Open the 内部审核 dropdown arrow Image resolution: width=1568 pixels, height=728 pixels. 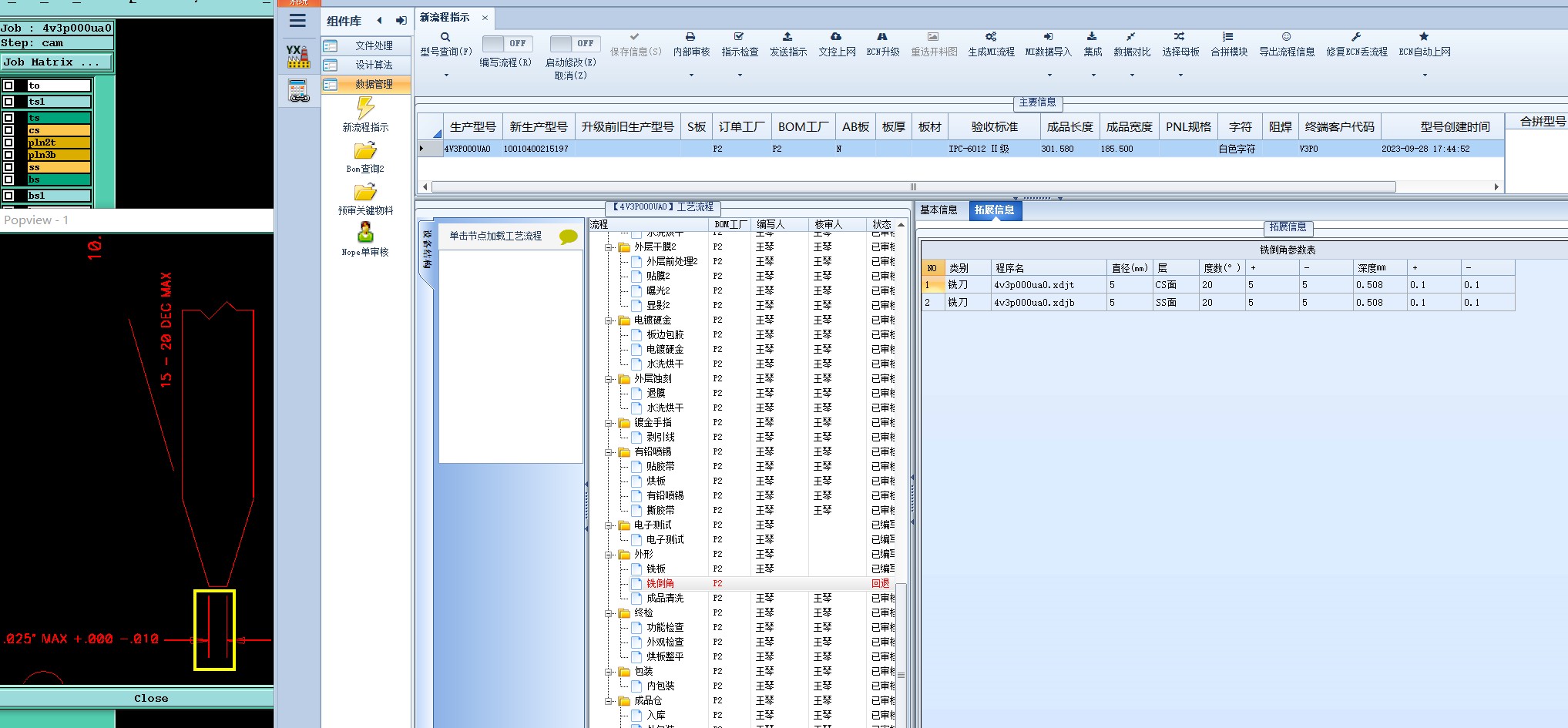(x=691, y=75)
